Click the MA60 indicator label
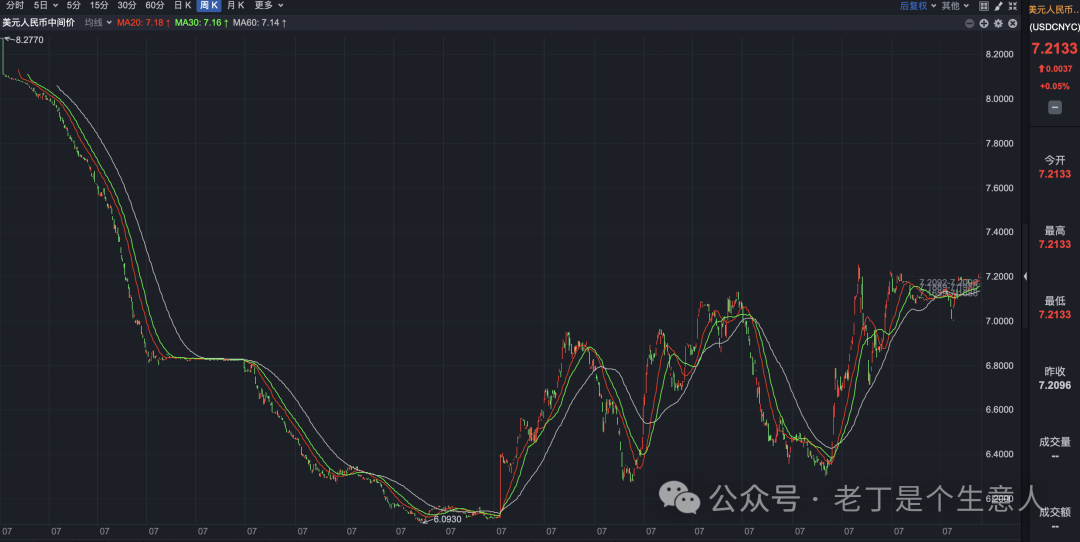The image size is (1080, 542). pos(259,23)
